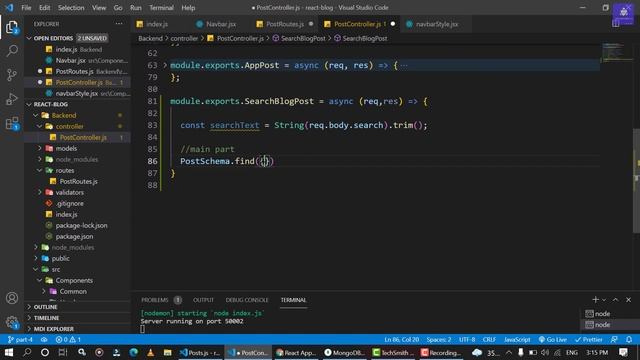Click CRLF end of line setting
This screenshot has width=640, height=360.
(x=489, y=339)
